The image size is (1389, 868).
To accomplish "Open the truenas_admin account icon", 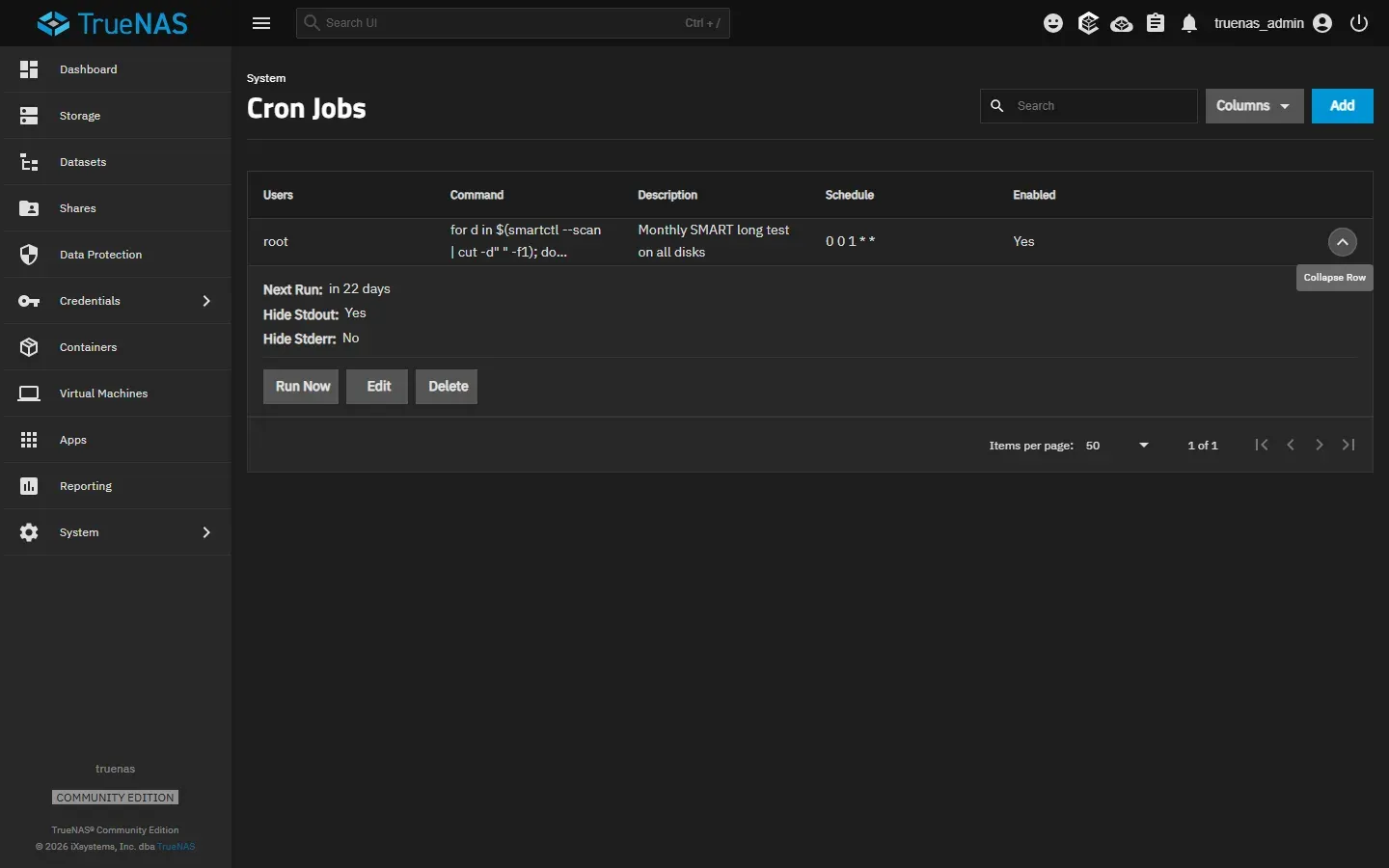I will coord(1322,23).
